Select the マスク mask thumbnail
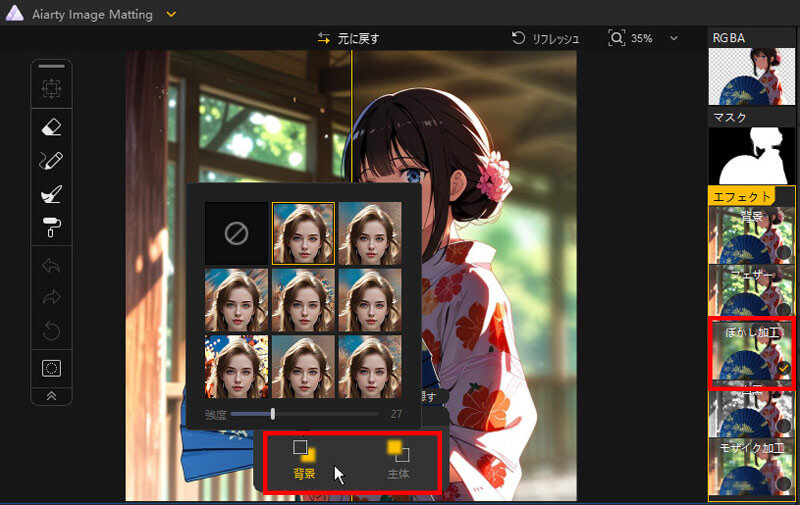The width and height of the screenshot is (800, 505). tap(752, 156)
